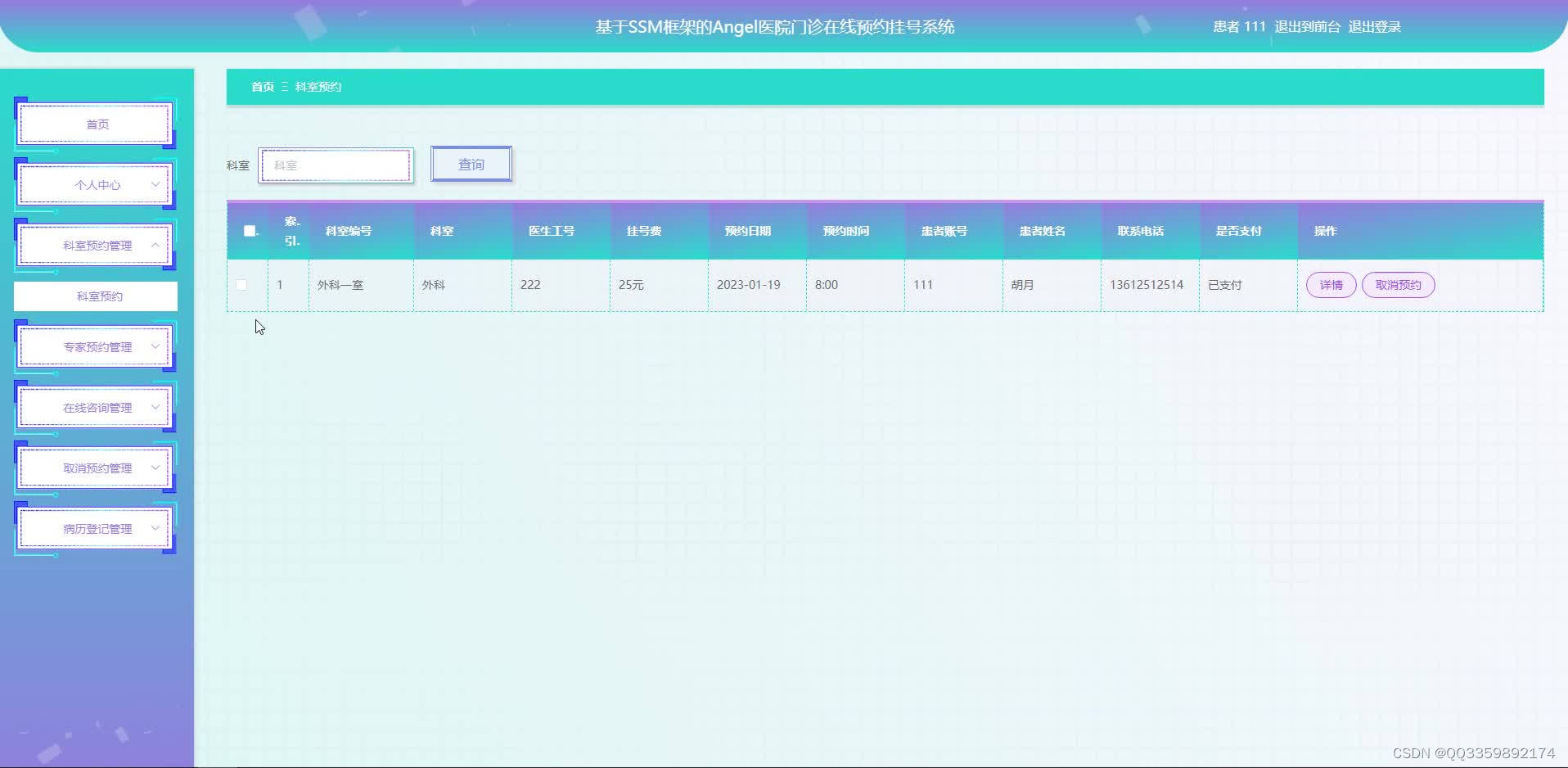Click the chevron beside 在线咨询管理

[x=155, y=407]
